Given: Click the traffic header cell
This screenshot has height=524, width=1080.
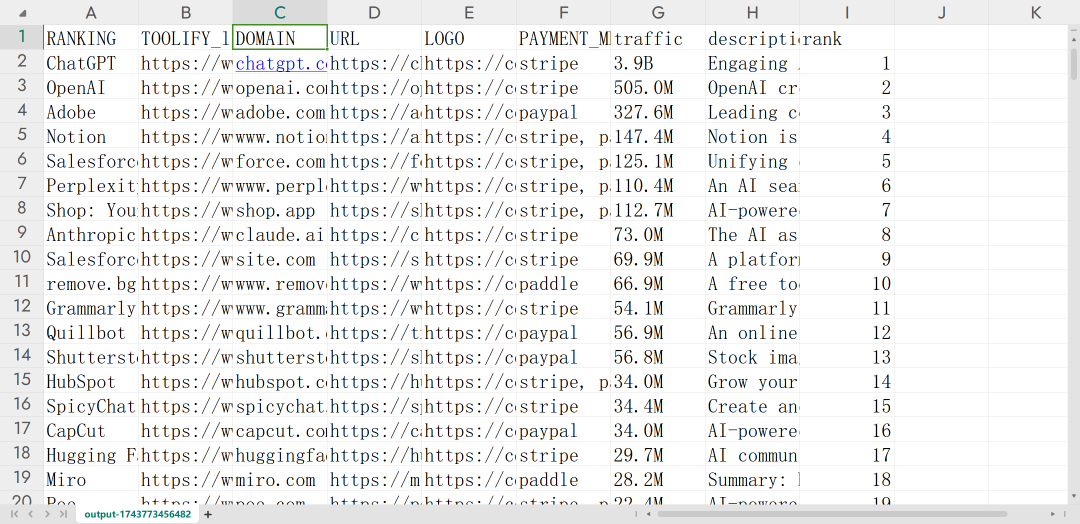Looking at the screenshot, I should (658, 39).
